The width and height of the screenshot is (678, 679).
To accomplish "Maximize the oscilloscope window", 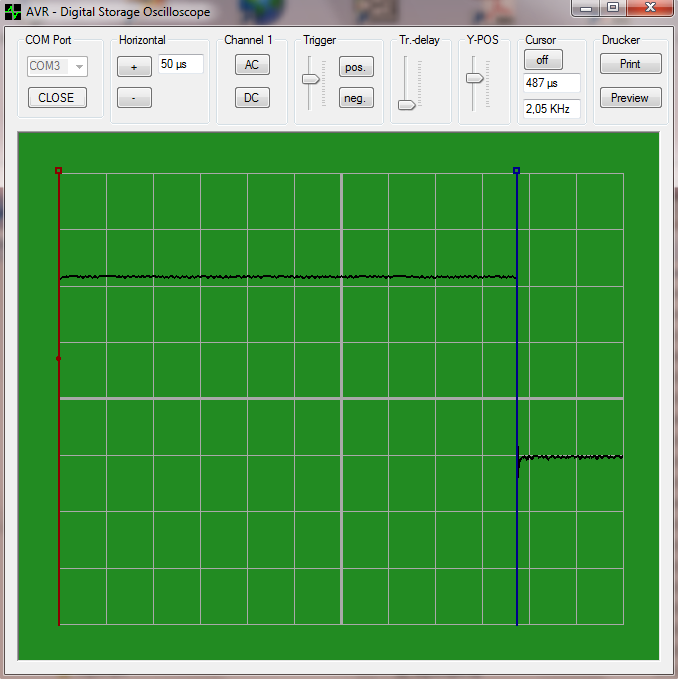I will point(613,8).
